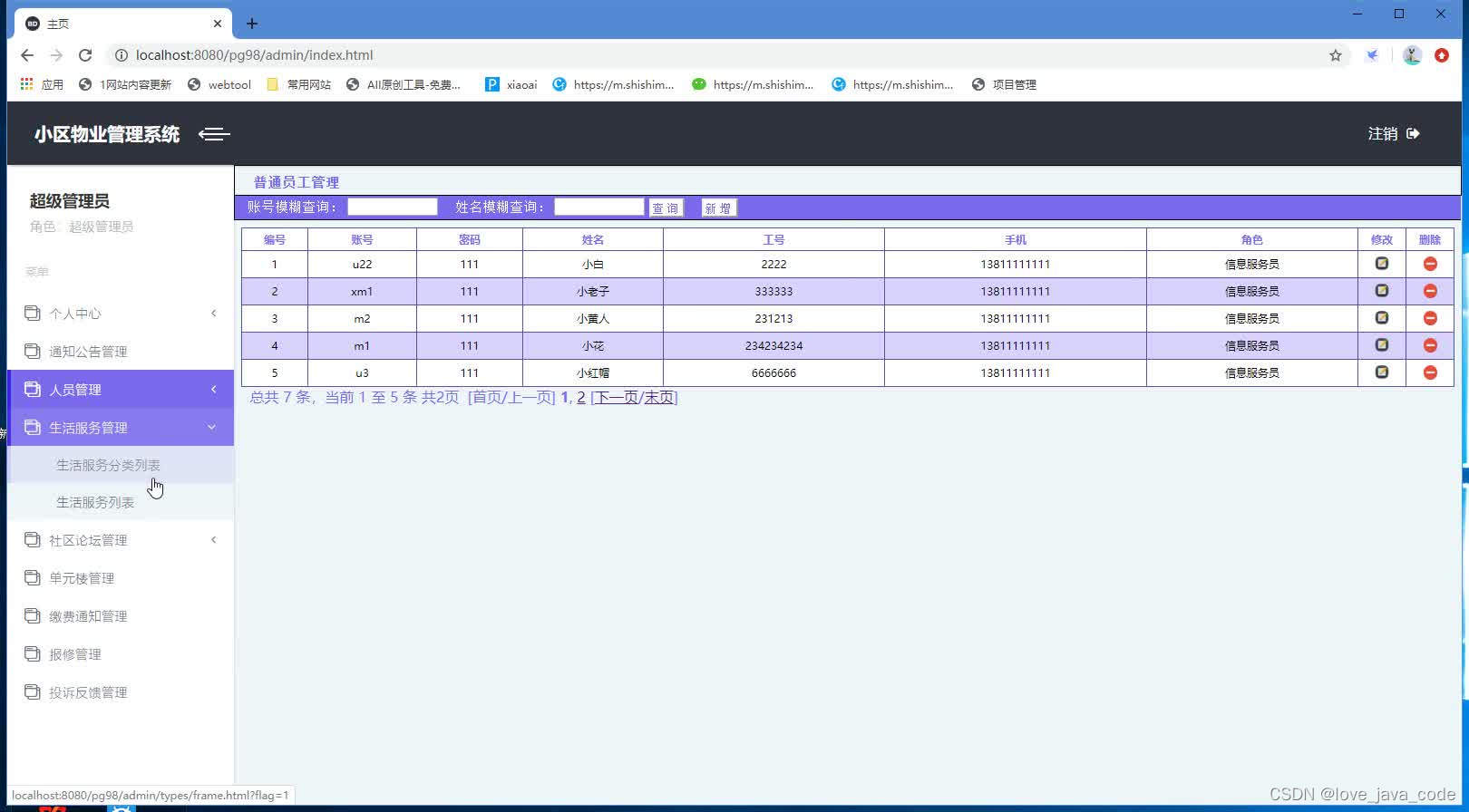Click the 工号 cell 6666666

[x=773, y=372]
